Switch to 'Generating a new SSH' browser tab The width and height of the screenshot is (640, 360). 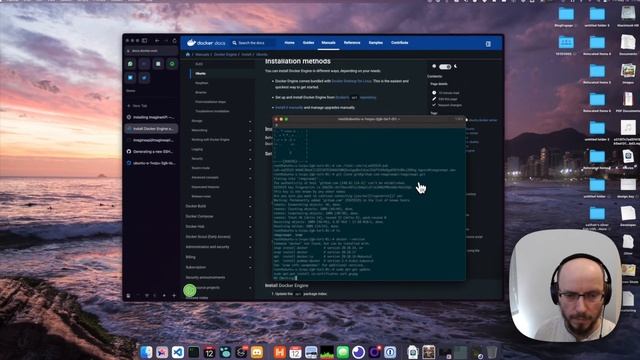[x=151, y=151]
